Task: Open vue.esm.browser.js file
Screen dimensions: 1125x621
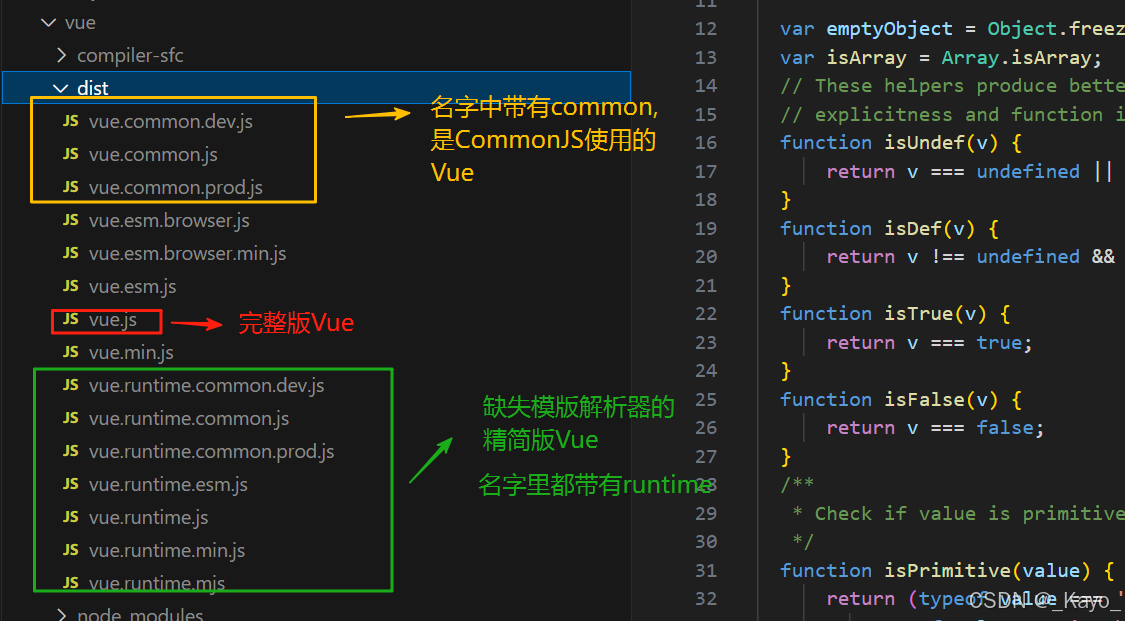Action: click(x=169, y=220)
